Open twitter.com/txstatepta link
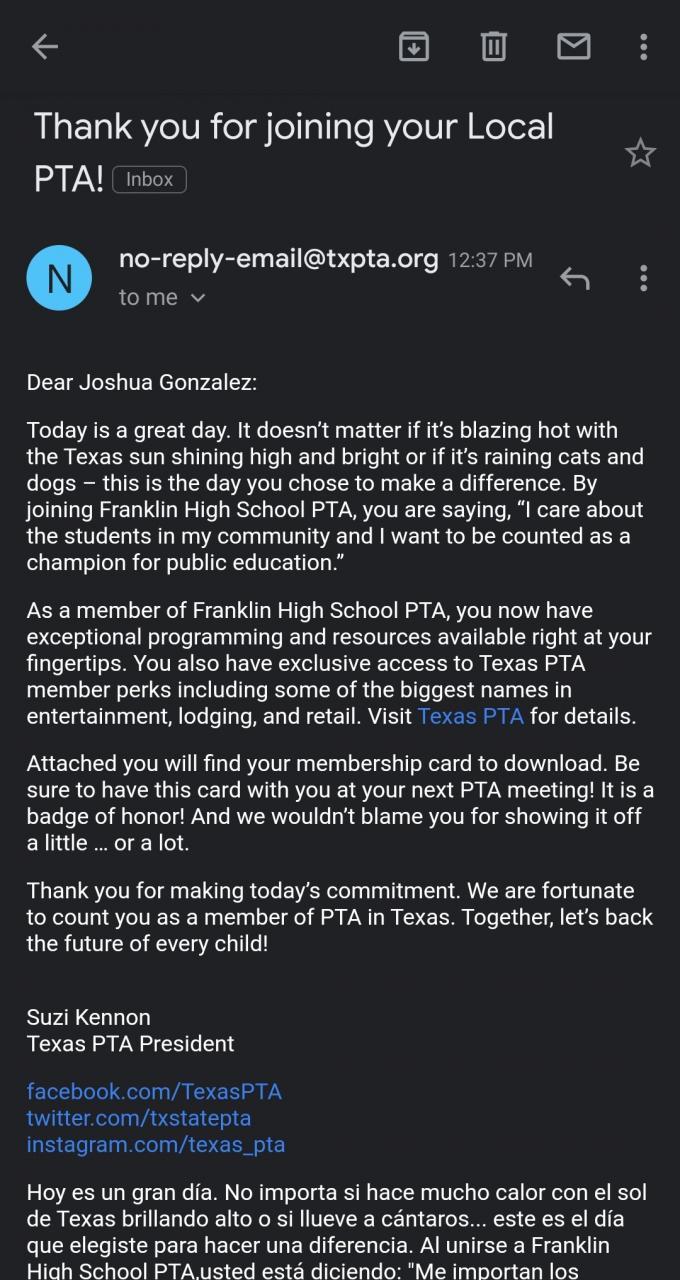Screen dimensions: 680x1280 tap(139, 1118)
